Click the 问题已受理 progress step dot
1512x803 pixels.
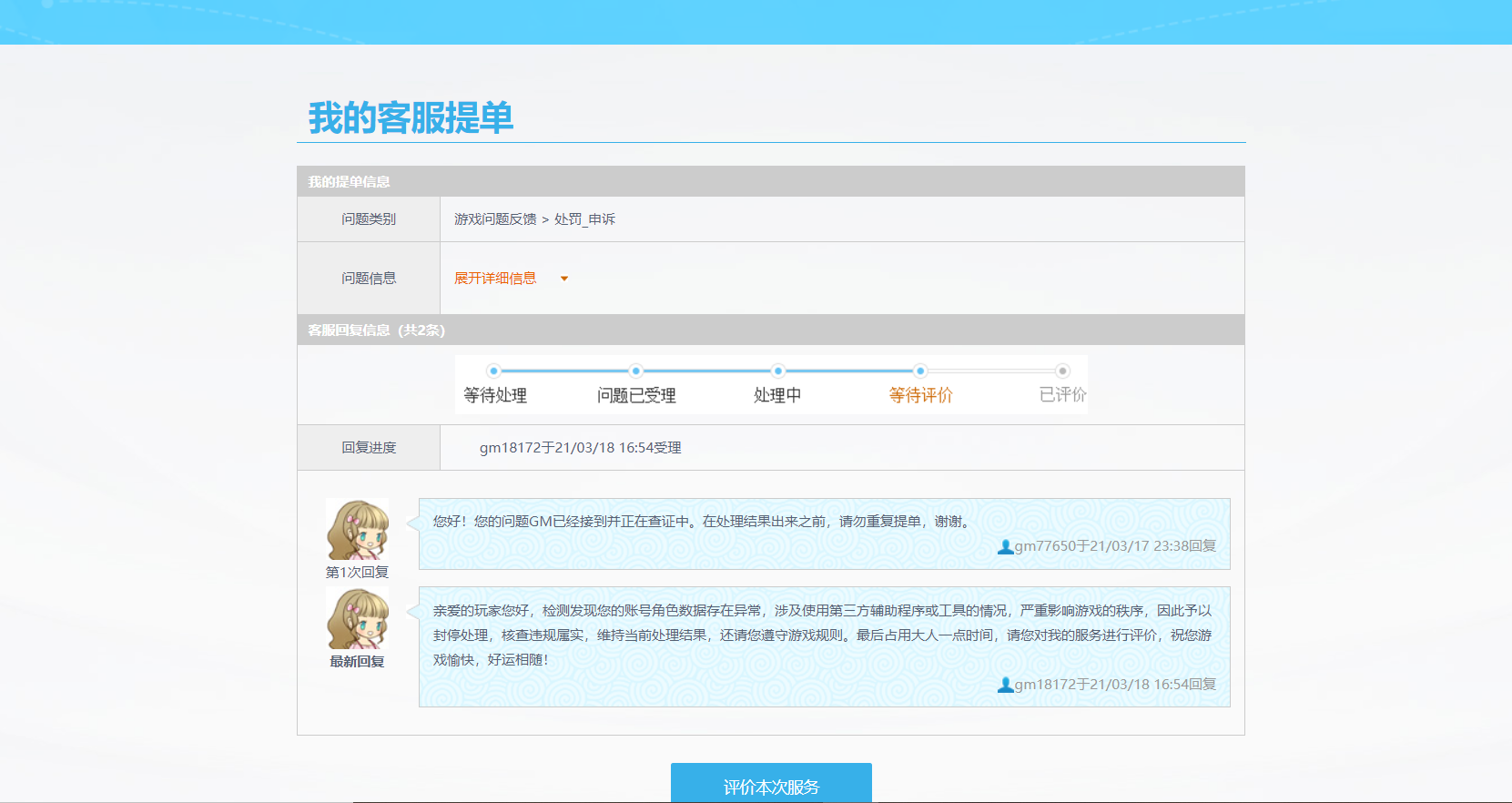tap(636, 371)
